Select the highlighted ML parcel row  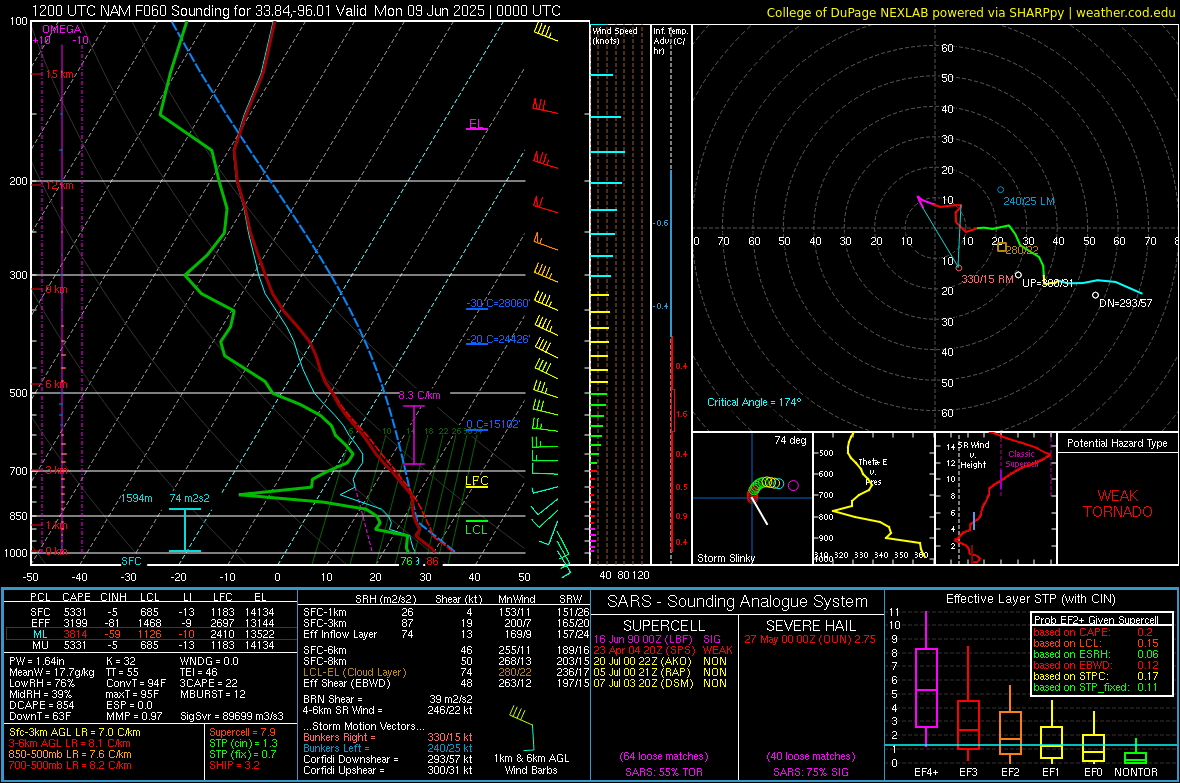coord(152,634)
